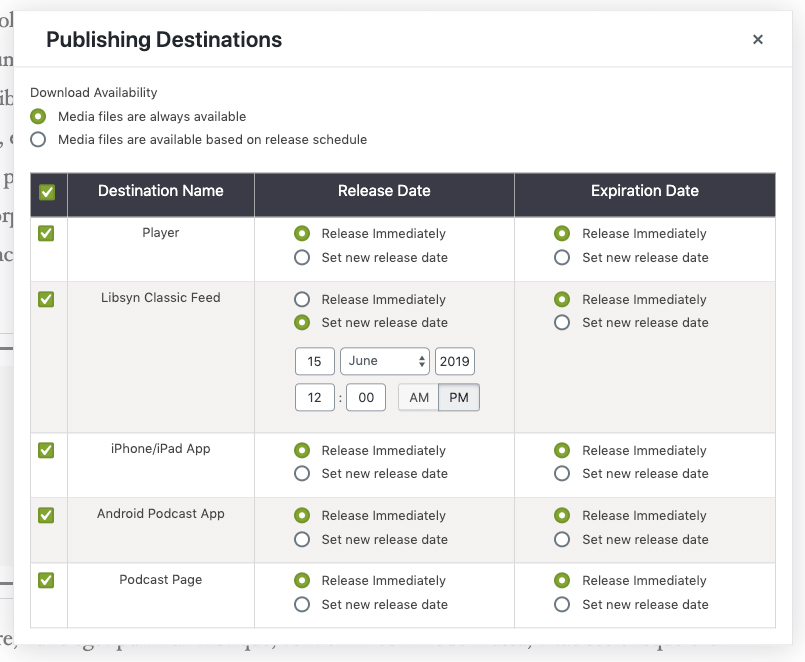Click the Destination Name column header

161,191
